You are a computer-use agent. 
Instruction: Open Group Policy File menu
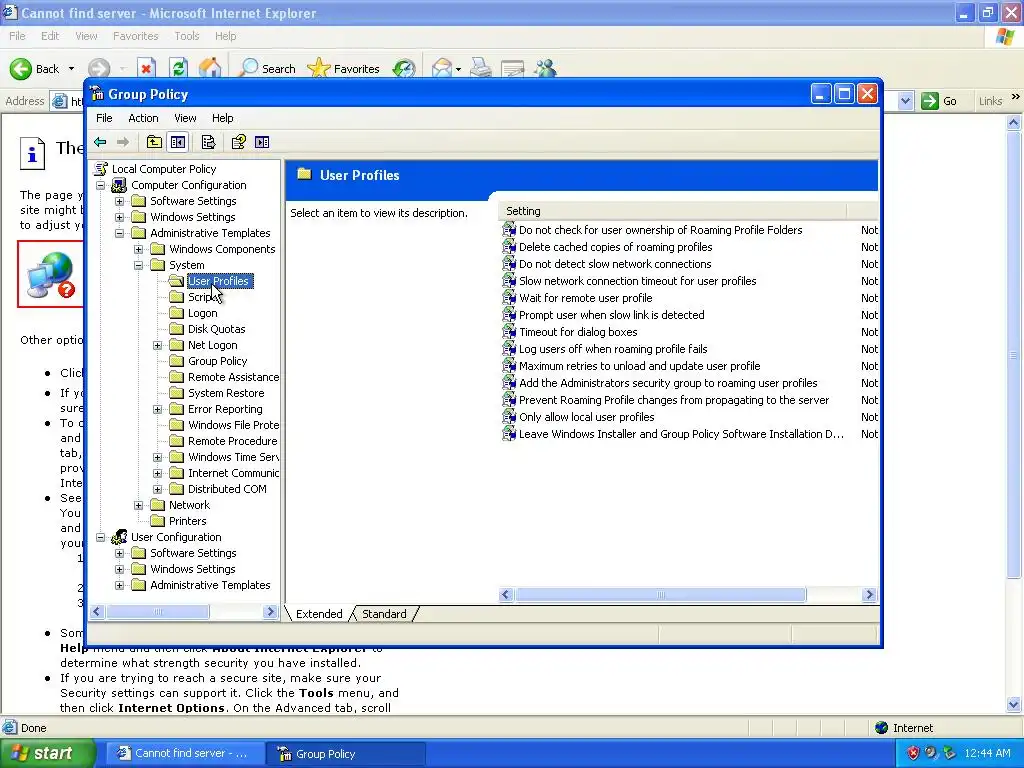coord(104,118)
